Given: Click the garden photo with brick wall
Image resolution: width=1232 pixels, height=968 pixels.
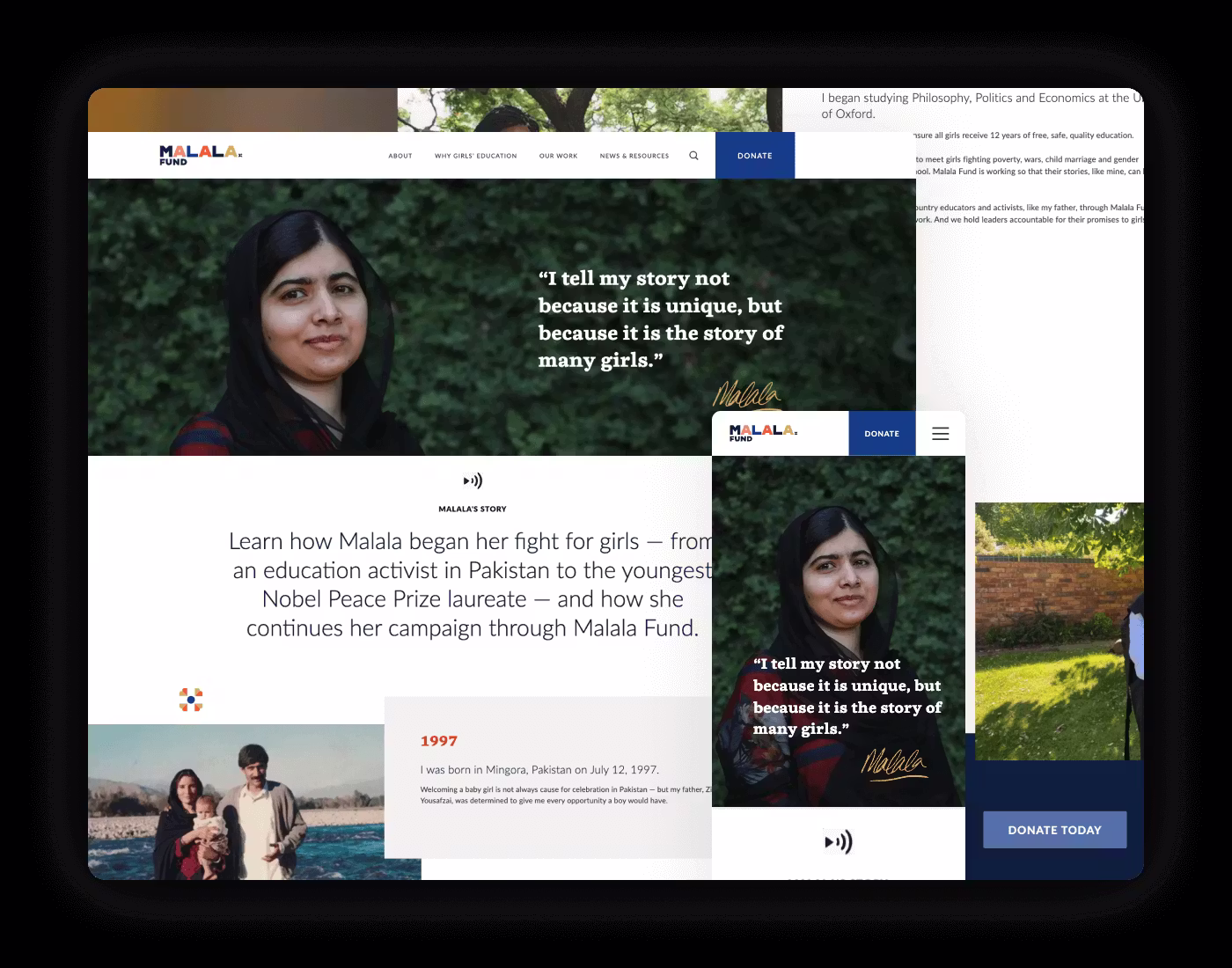Looking at the screenshot, I should coord(1060,631).
